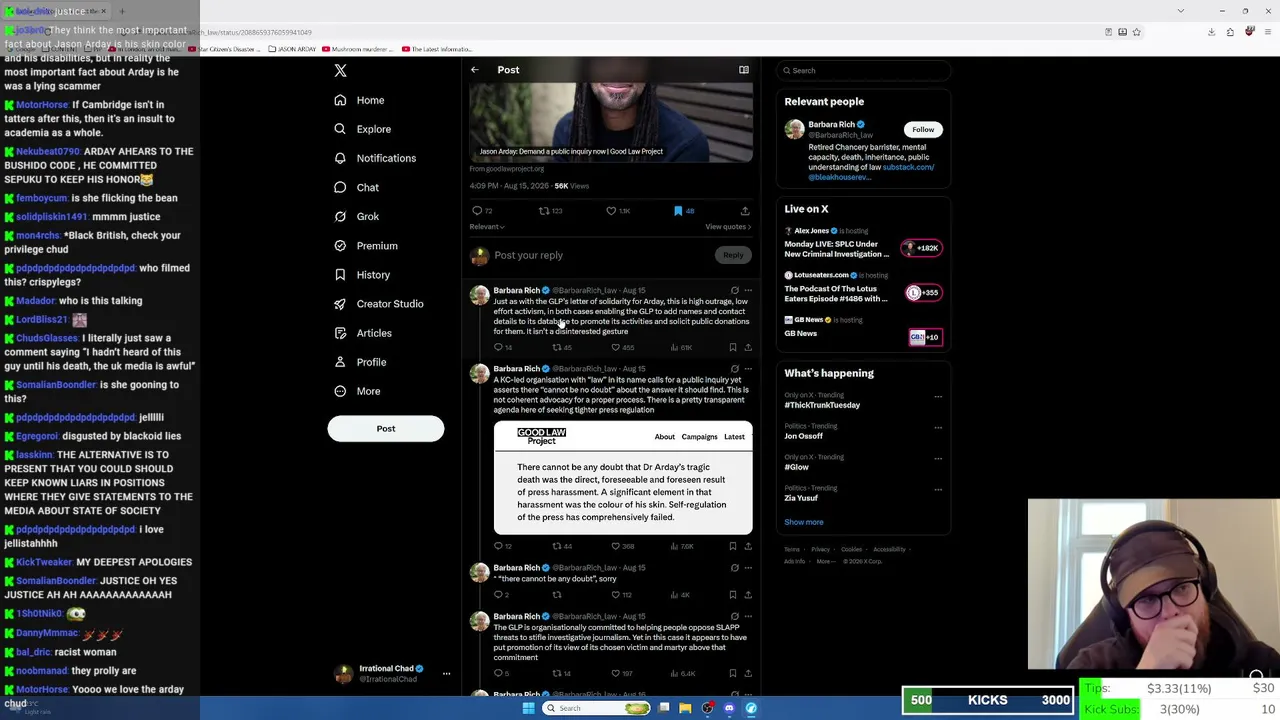Image resolution: width=1280 pixels, height=720 pixels.
Task: Open the Good Law Project quoted image
Action: tap(623, 478)
